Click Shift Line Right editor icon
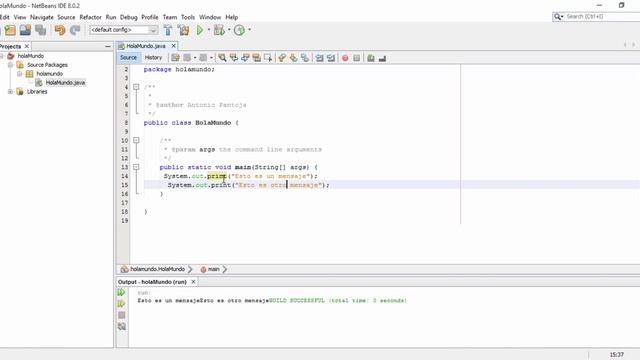The image size is (640, 360). (331, 58)
